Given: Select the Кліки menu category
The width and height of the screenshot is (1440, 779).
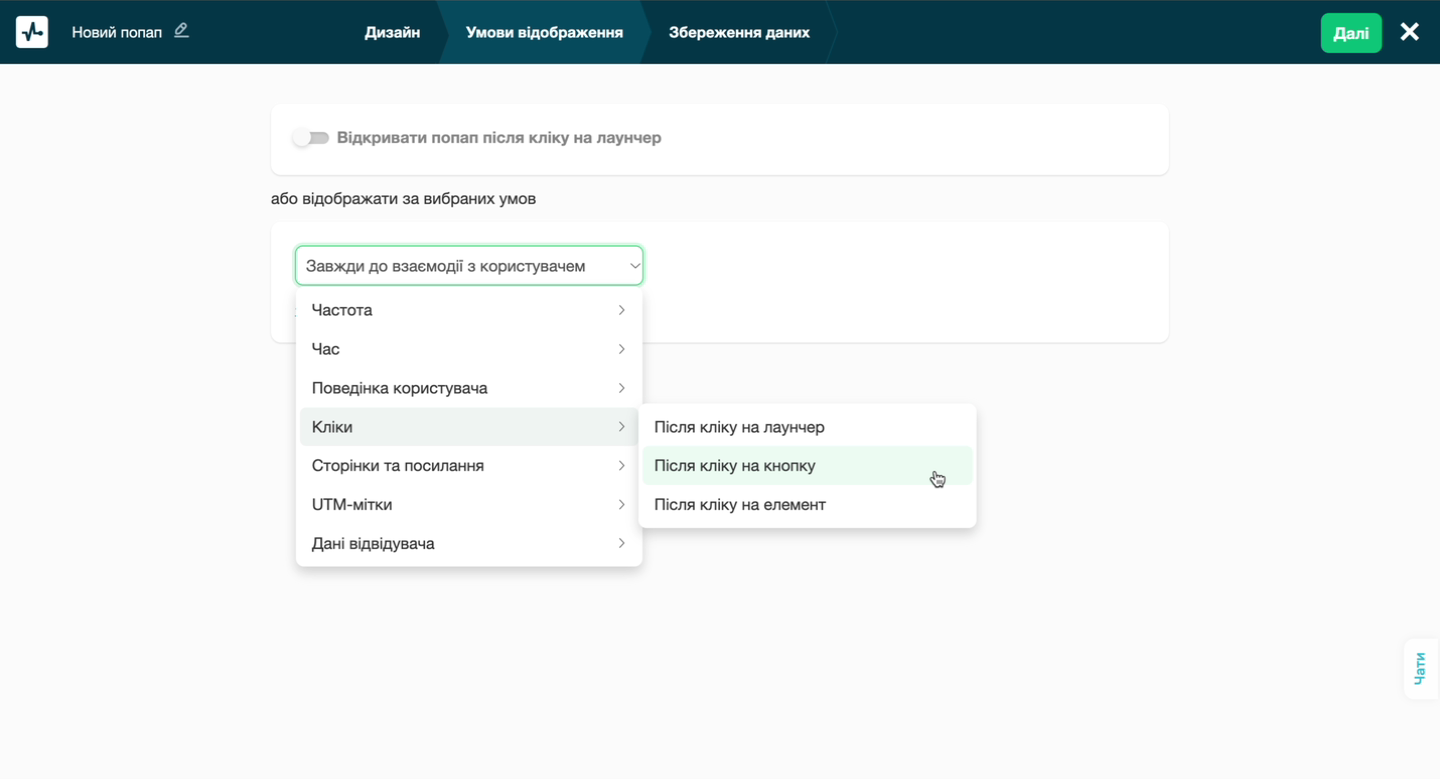Looking at the screenshot, I should pyautogui.click(x=468, y=427).
